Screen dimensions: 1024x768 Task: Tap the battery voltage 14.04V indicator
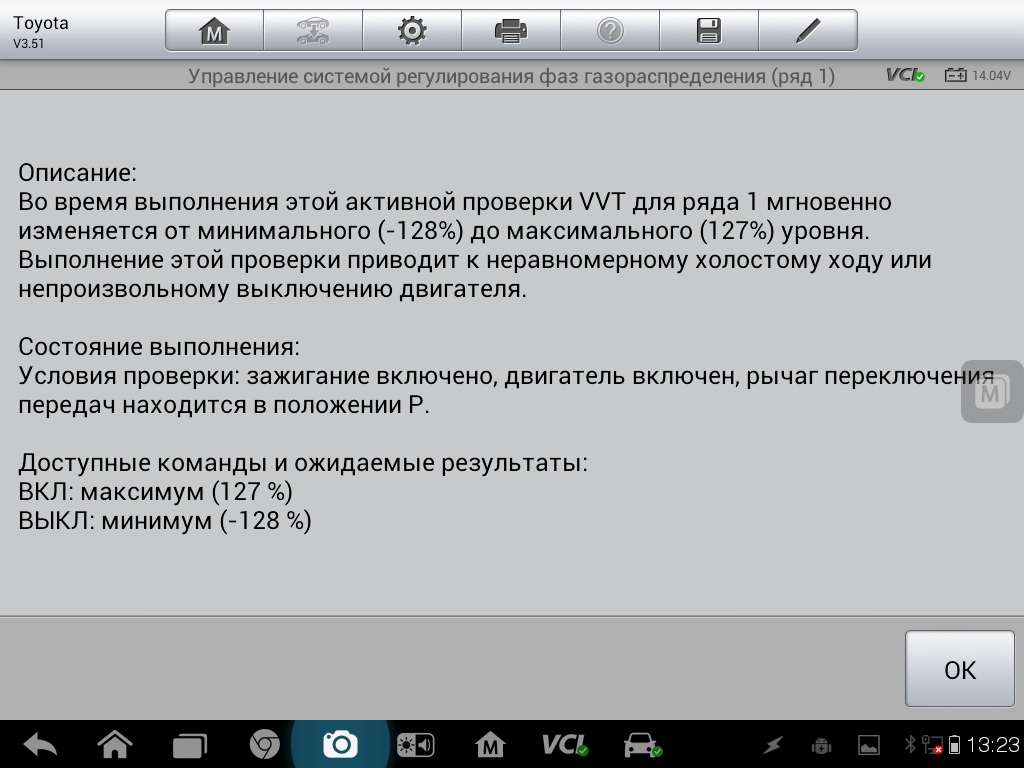coord(978,76)
